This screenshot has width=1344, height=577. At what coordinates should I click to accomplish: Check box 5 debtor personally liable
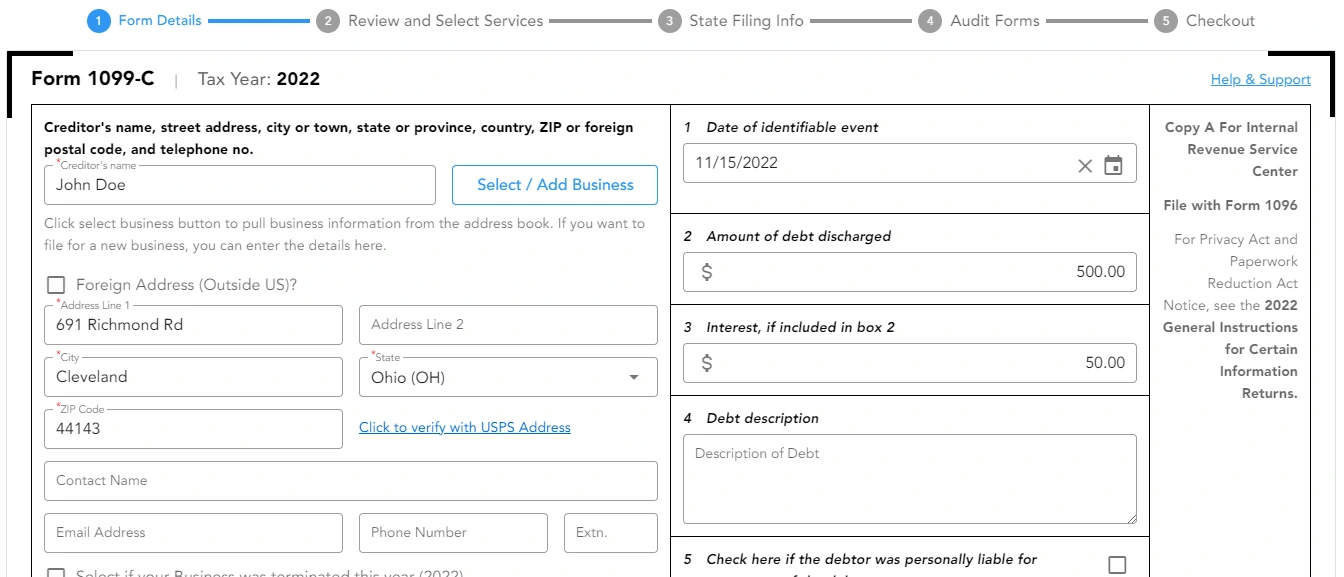1117,565
